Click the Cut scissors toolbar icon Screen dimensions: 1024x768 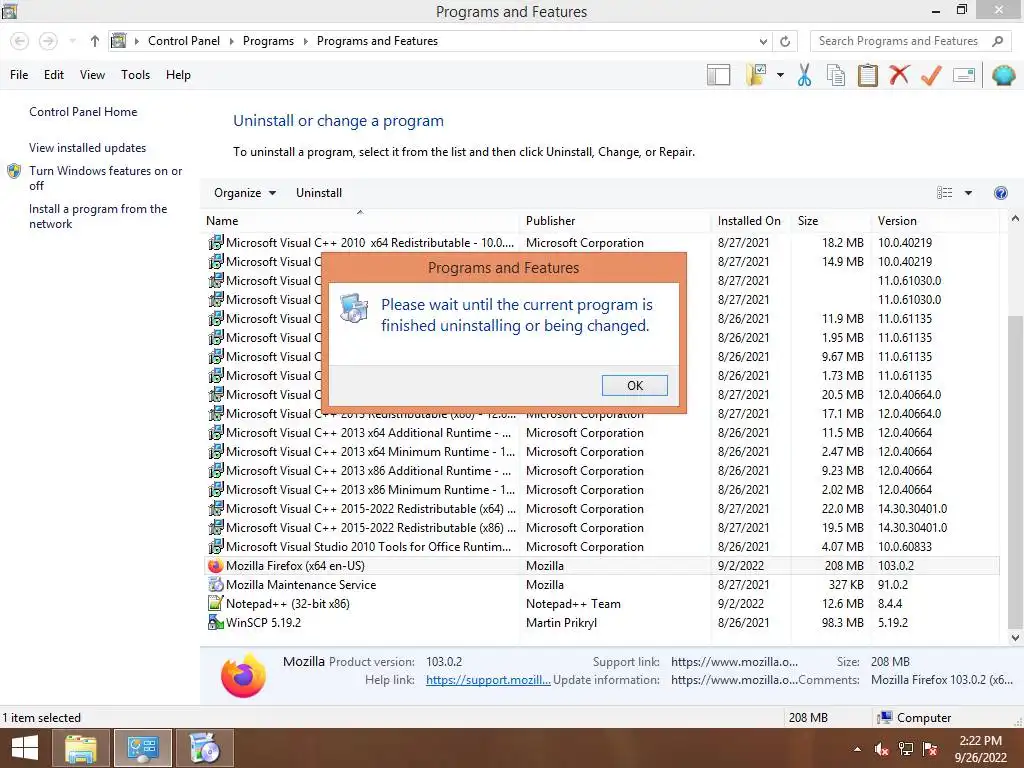click(x=804, y=75)
